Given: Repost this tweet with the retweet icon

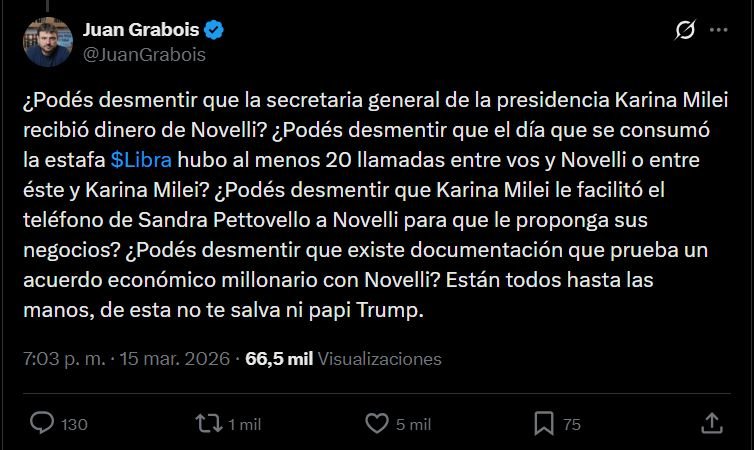Looking at the screenshot, I should [x=208, y=423].
